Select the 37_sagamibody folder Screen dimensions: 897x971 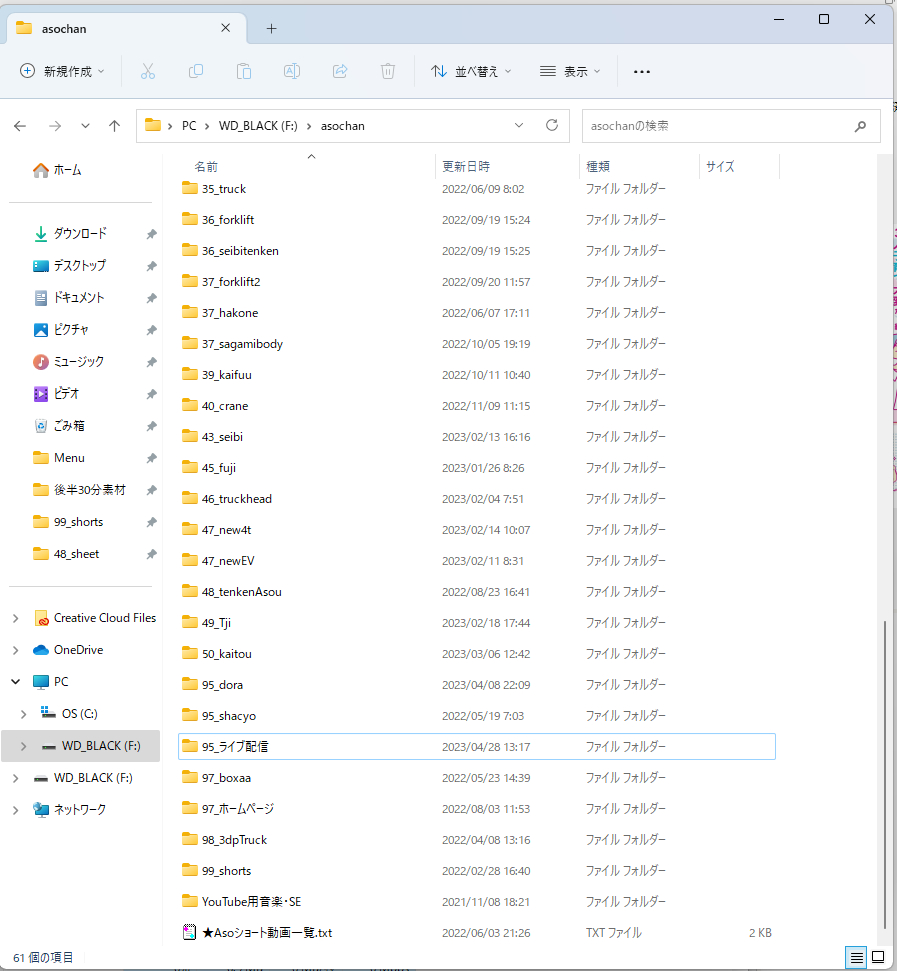(477, 344)
